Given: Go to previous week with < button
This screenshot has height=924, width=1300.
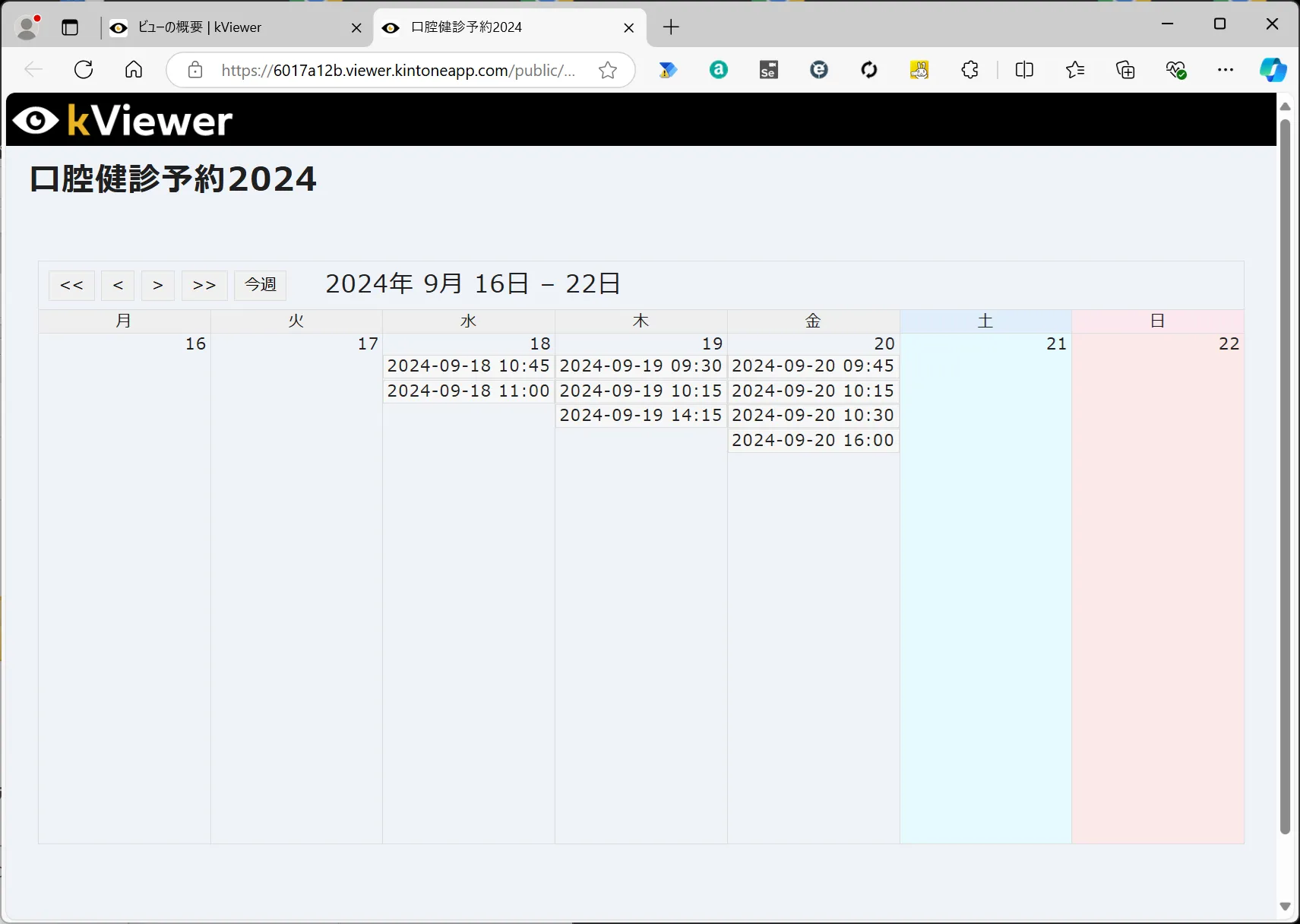Looking at the screenshot, I should pos(118,286).
